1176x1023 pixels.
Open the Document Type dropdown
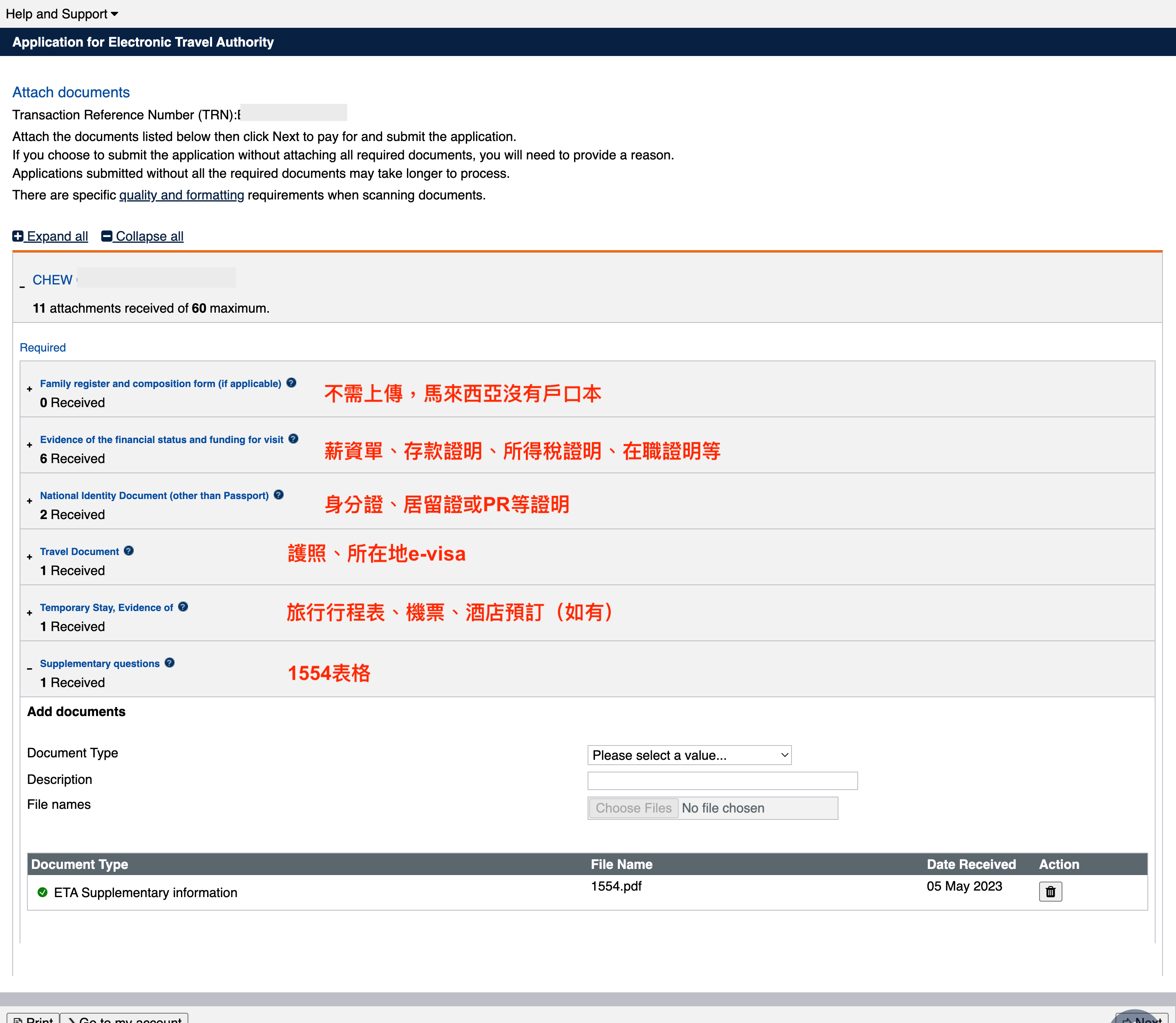689,755
